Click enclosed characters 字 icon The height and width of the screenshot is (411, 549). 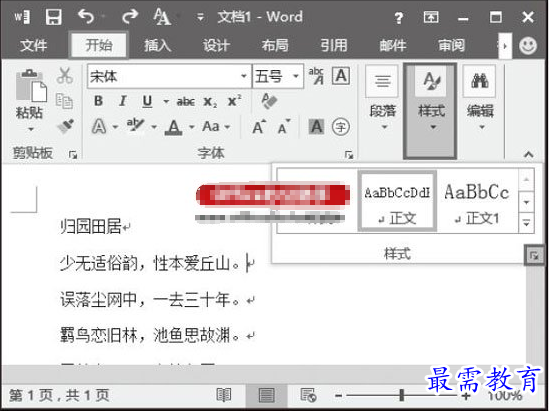(341, 127)
